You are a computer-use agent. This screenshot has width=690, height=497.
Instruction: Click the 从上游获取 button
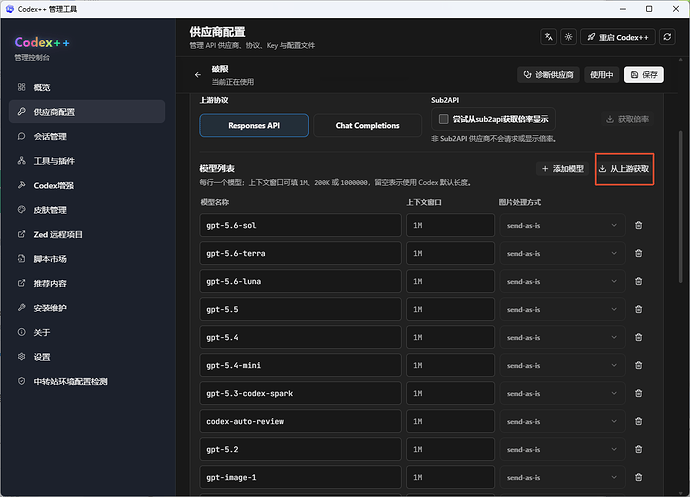coord(624,169)
